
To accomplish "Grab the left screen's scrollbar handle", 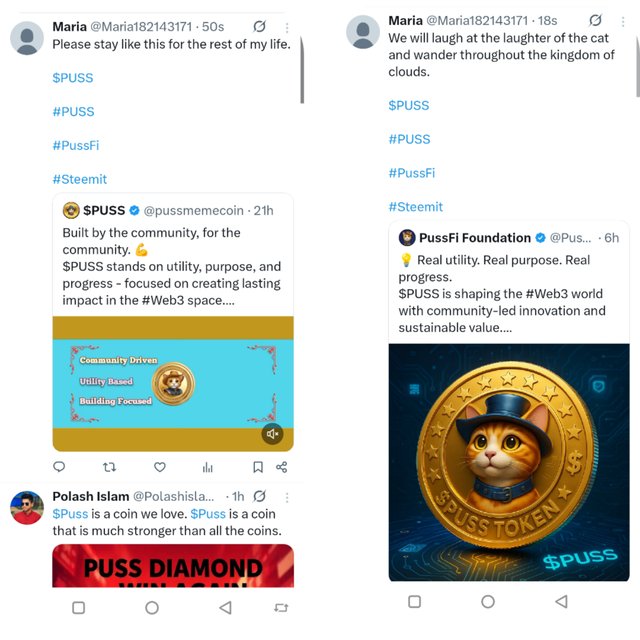I will coord(302,69).
